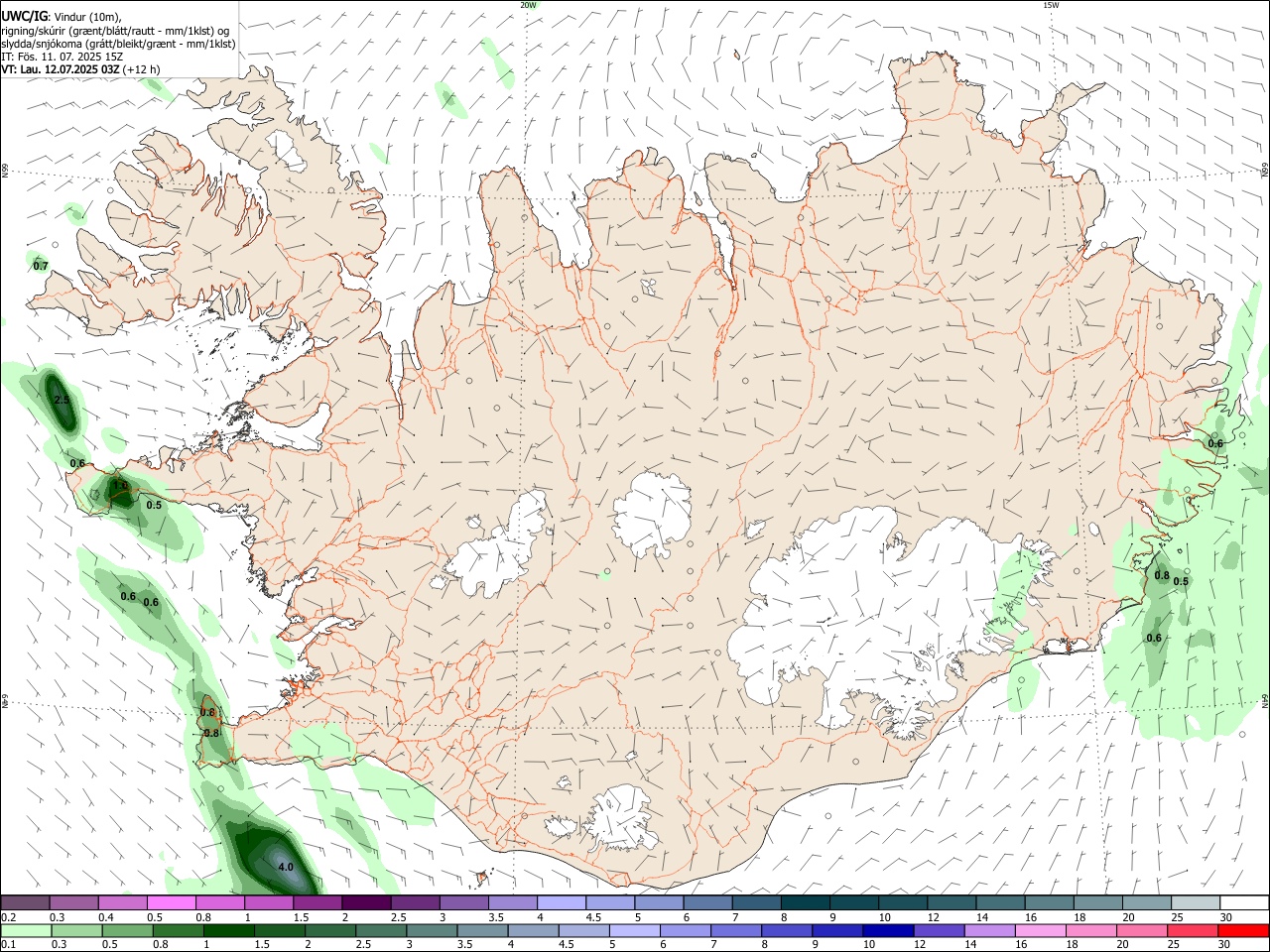Pick the grey 20 swatch in the snow legend row
1270x952 pixels.
[x=1145, y=902]
